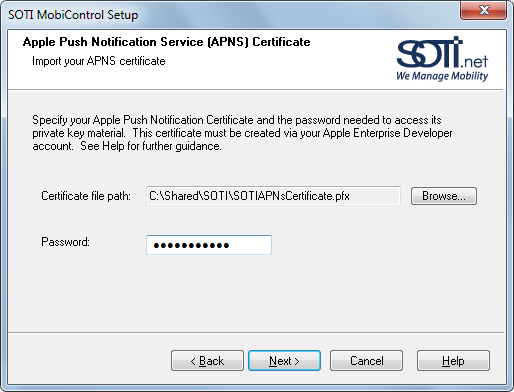Browse for the APNS certificate file
The width and height of the screenshot is (514, 392).
point(444,196)
